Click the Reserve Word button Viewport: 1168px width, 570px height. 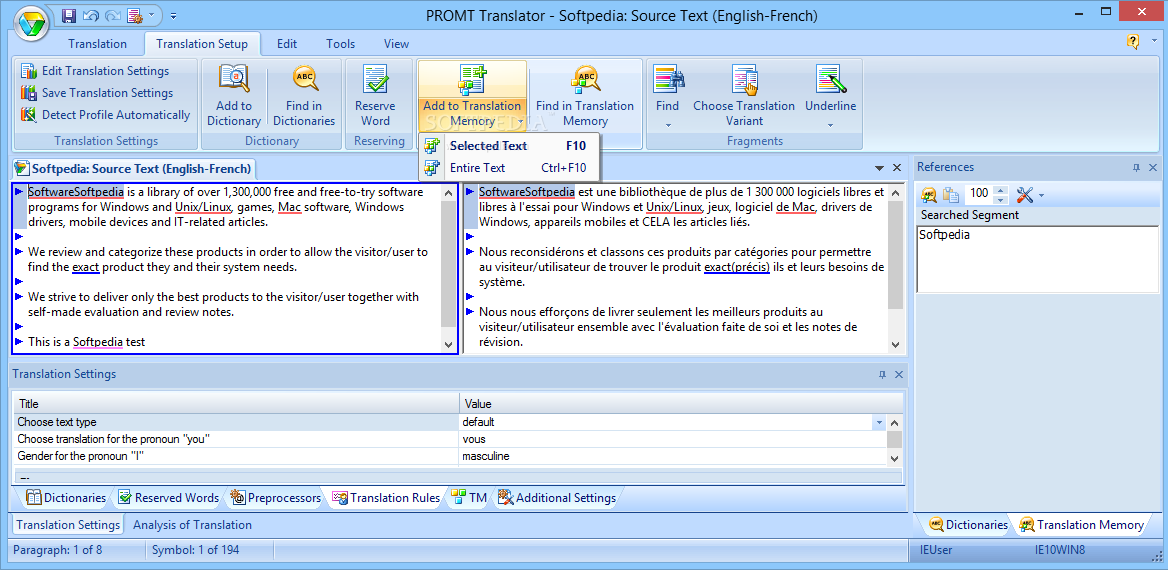point(375,95)
